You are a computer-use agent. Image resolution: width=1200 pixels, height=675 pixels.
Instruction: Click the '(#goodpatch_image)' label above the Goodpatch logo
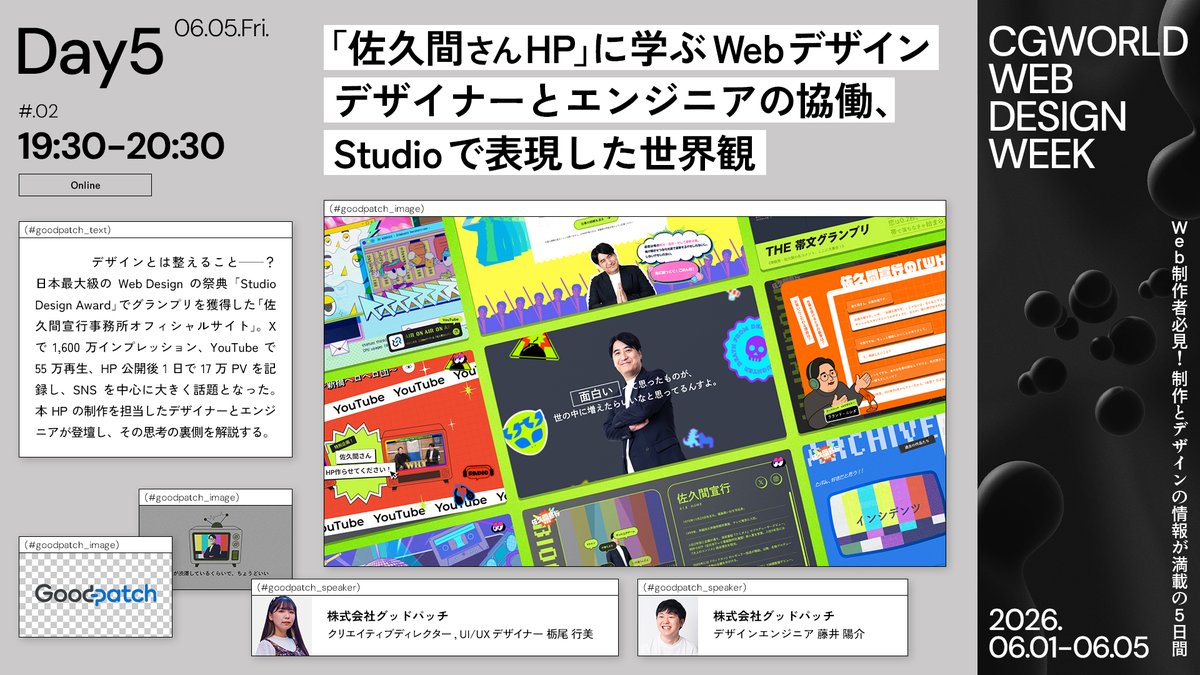72,544
